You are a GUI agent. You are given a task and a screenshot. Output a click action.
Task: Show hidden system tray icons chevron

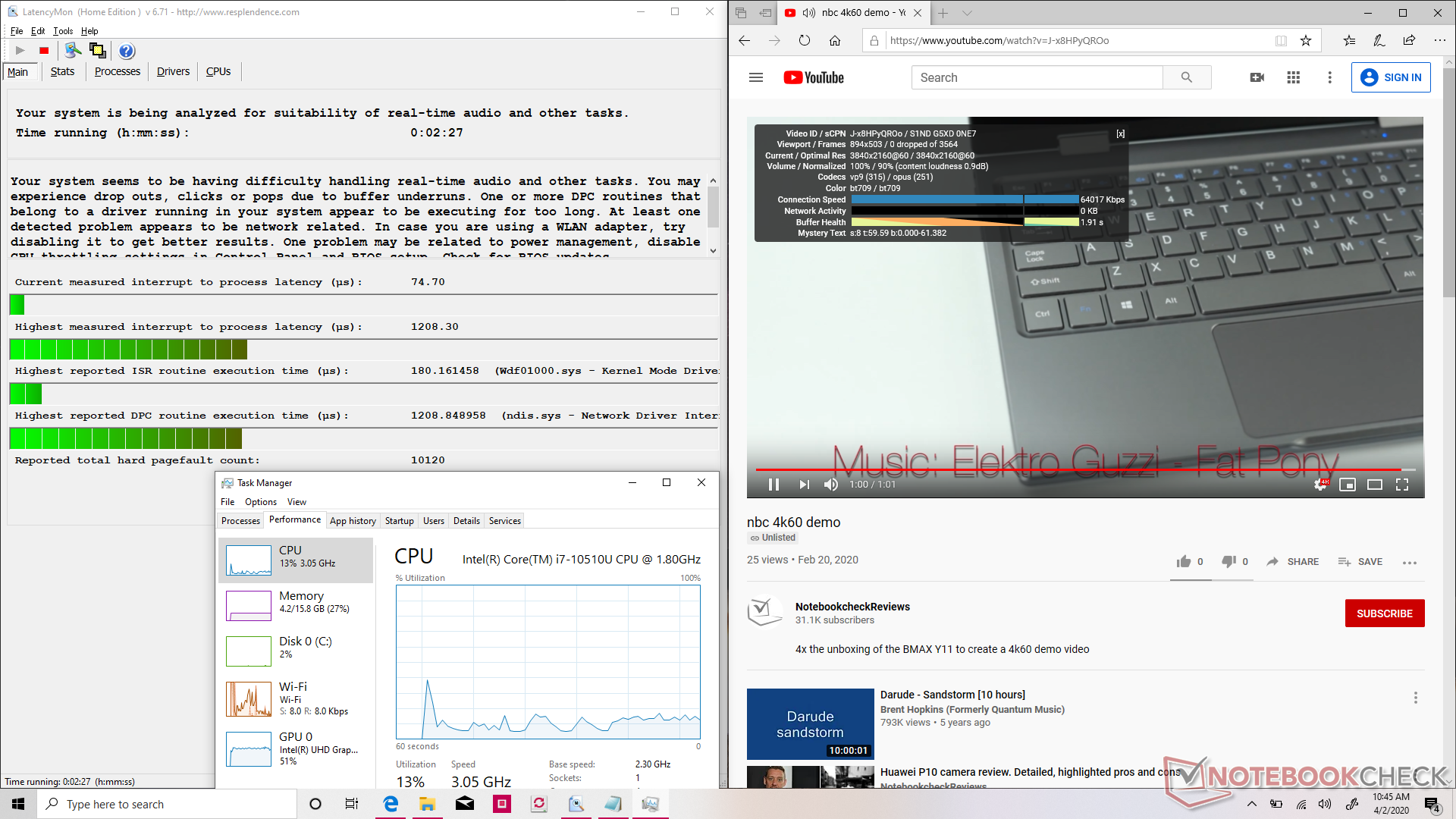1252,804
